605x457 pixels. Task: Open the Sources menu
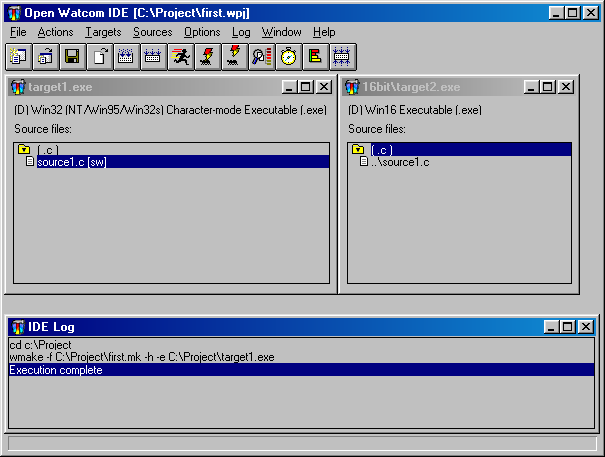[152, 32]
